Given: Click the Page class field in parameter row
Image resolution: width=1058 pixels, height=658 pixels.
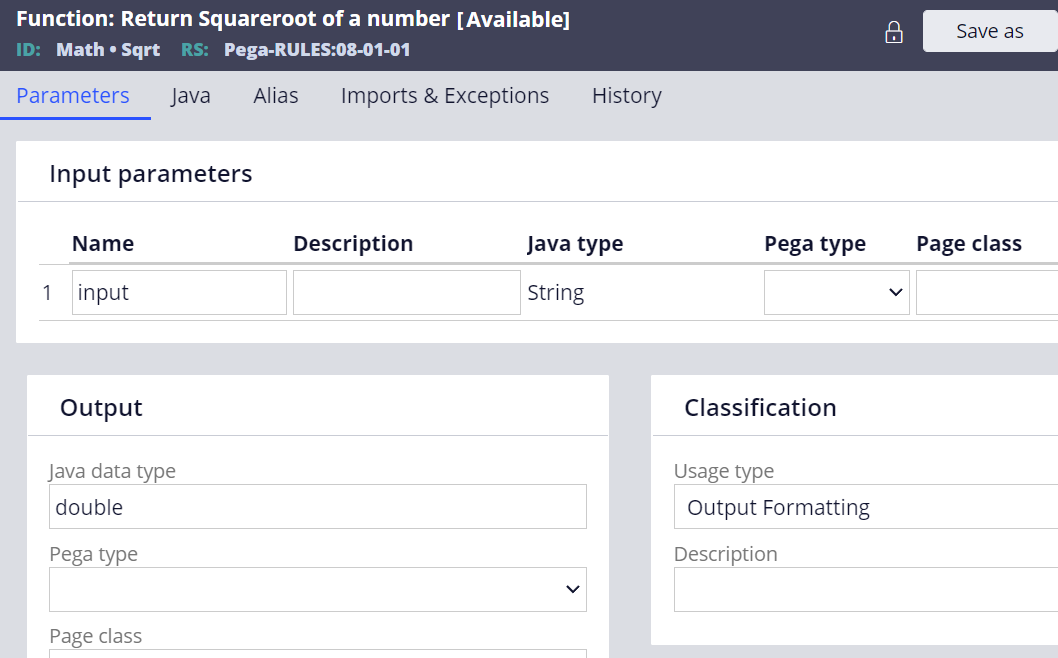Looking at the screenshot, I should pyautogui.click(x=986, y=292).
